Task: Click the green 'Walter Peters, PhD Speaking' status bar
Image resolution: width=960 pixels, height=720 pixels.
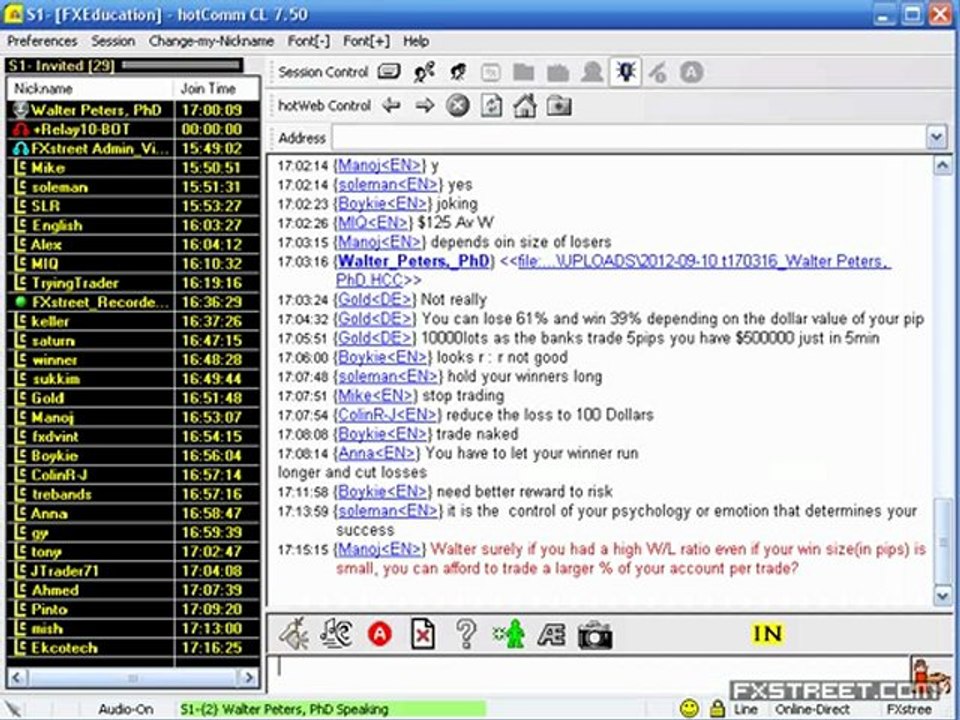Action: 331,709
